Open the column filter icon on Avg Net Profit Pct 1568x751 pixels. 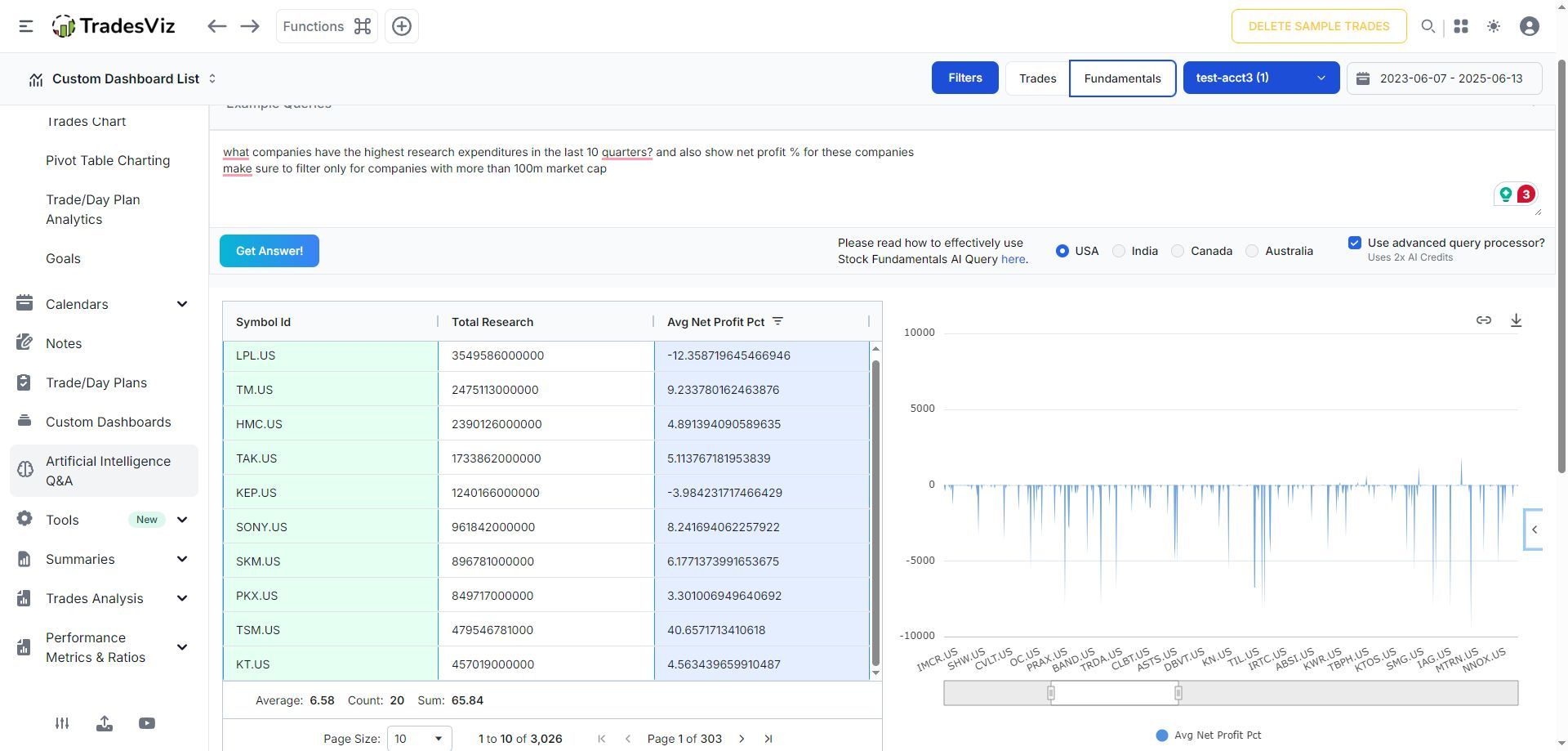[777, 321]
